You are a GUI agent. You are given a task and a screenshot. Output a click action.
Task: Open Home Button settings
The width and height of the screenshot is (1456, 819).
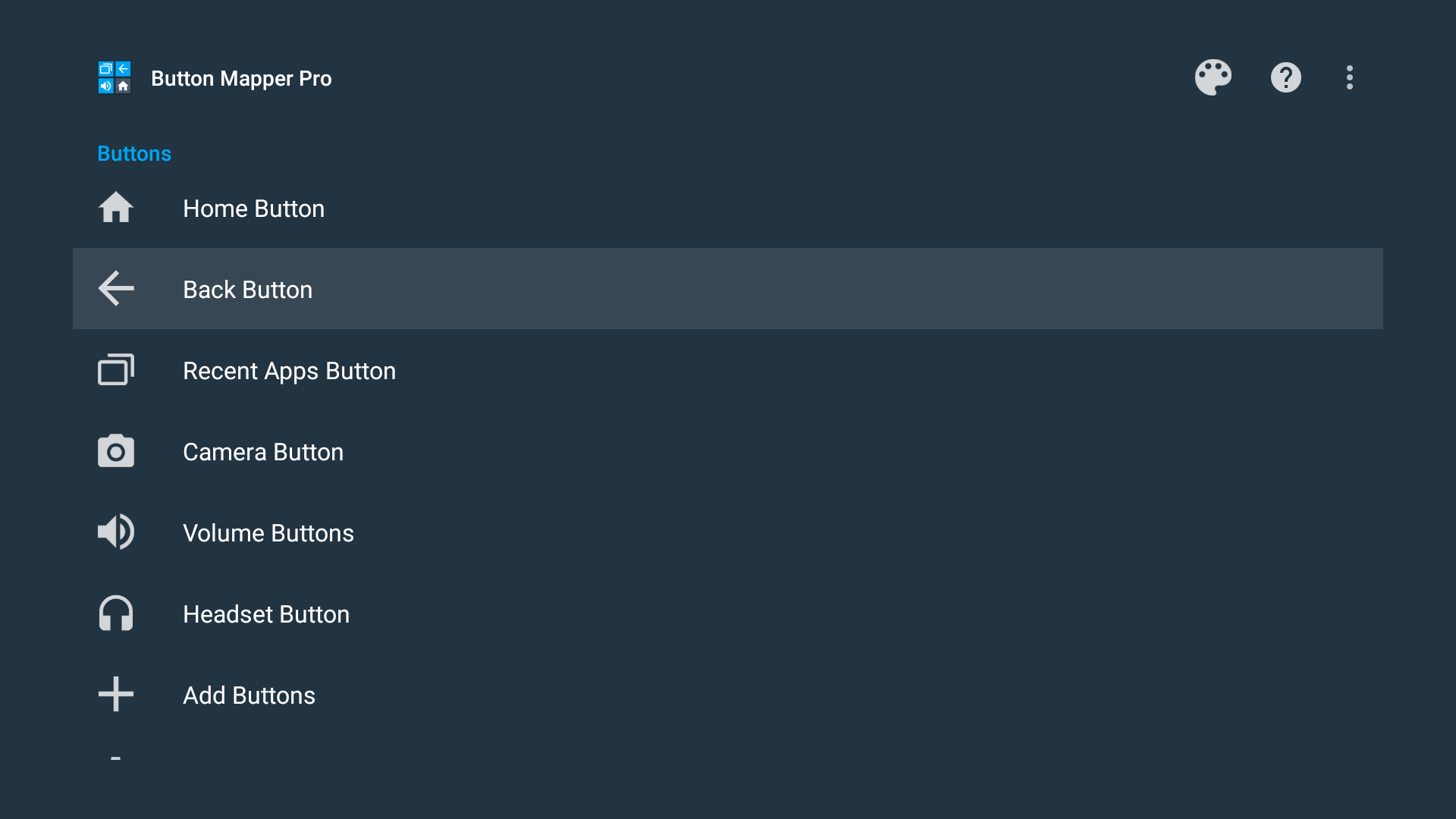click(x=253, y=209)
